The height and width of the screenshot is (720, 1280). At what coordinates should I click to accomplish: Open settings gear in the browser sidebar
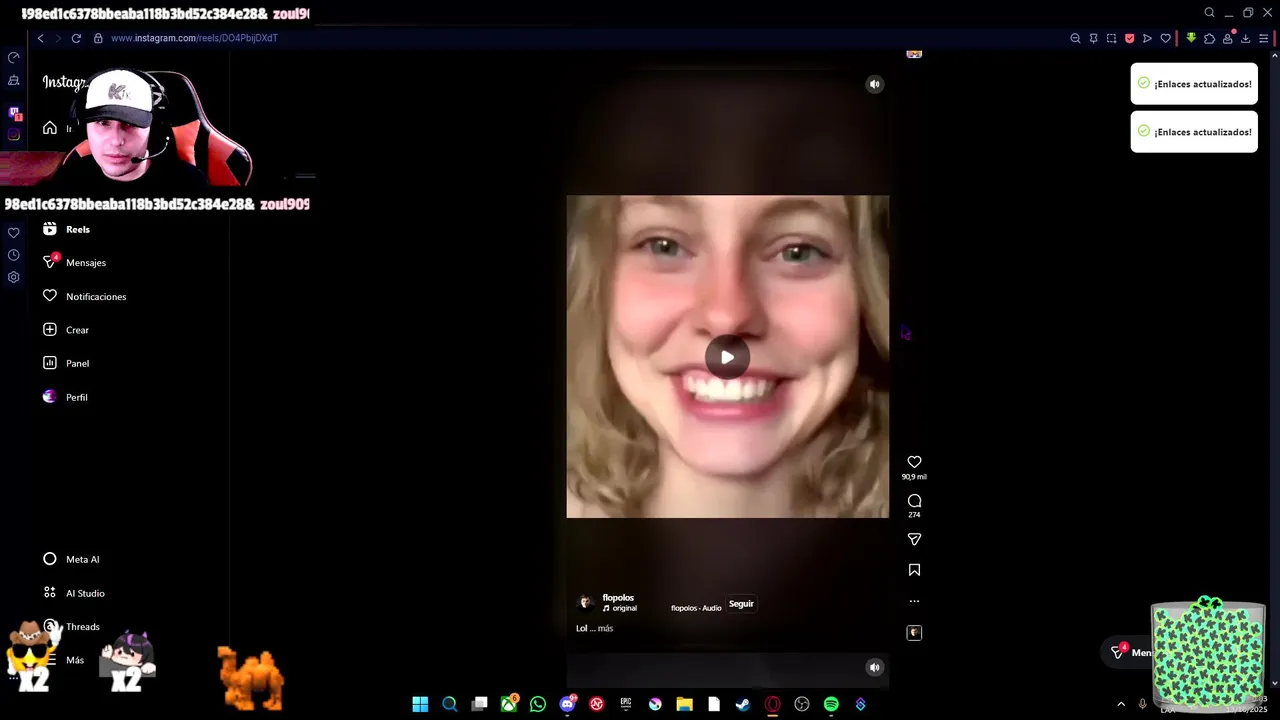click(14, 277)
